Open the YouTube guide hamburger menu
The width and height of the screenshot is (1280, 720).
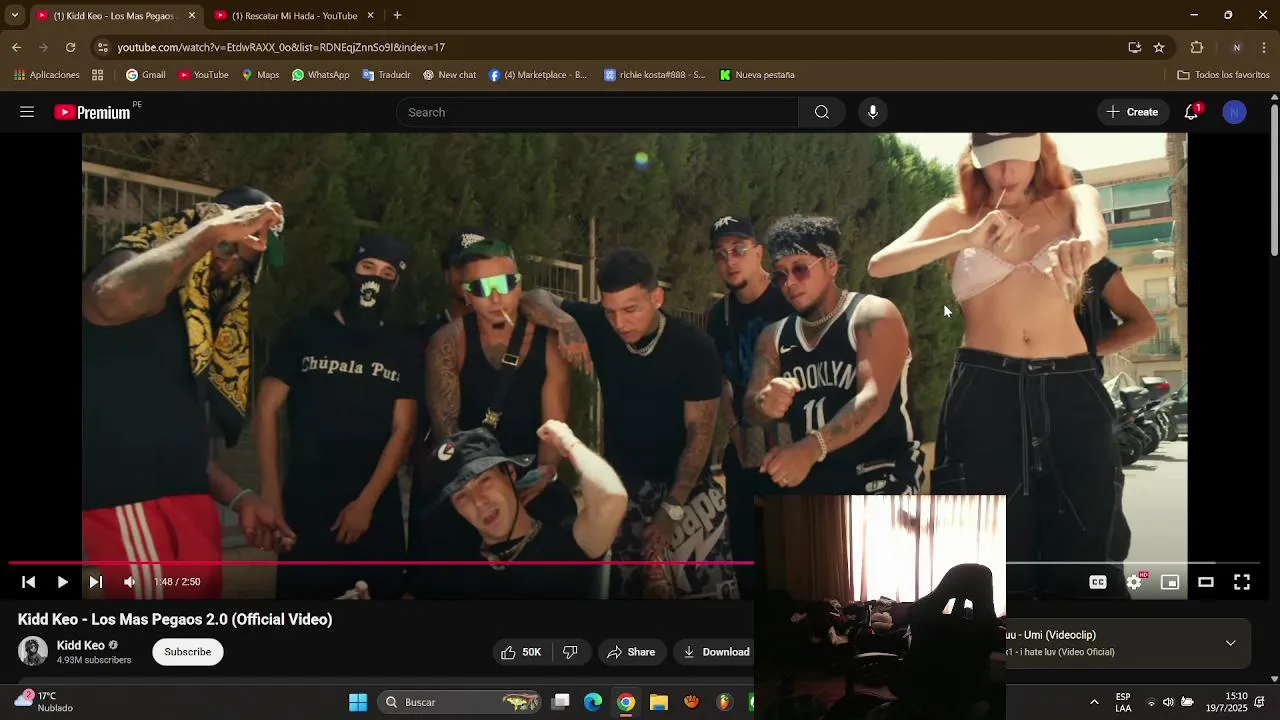pos(27,112)
